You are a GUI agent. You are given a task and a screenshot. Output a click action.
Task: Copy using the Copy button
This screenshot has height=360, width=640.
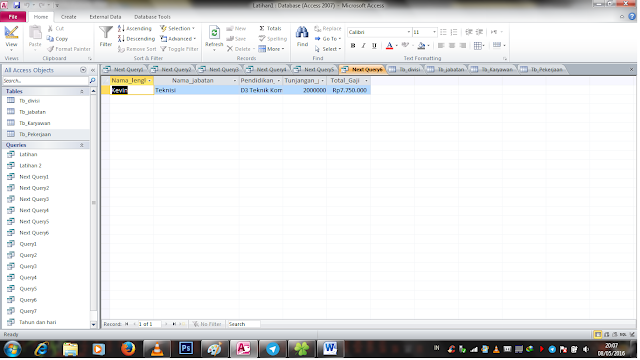click(x=57, y=39)
